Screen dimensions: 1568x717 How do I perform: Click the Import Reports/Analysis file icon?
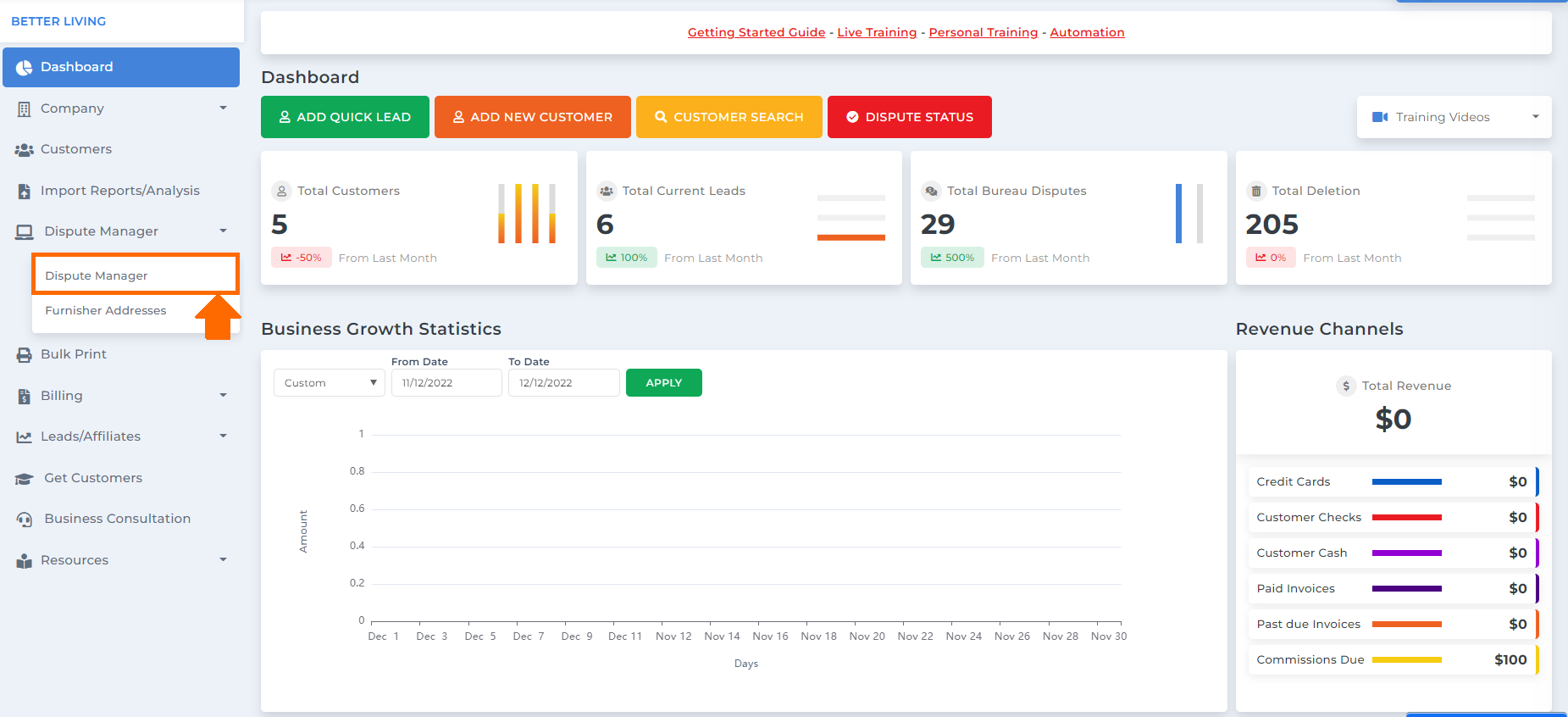point(24,192)
